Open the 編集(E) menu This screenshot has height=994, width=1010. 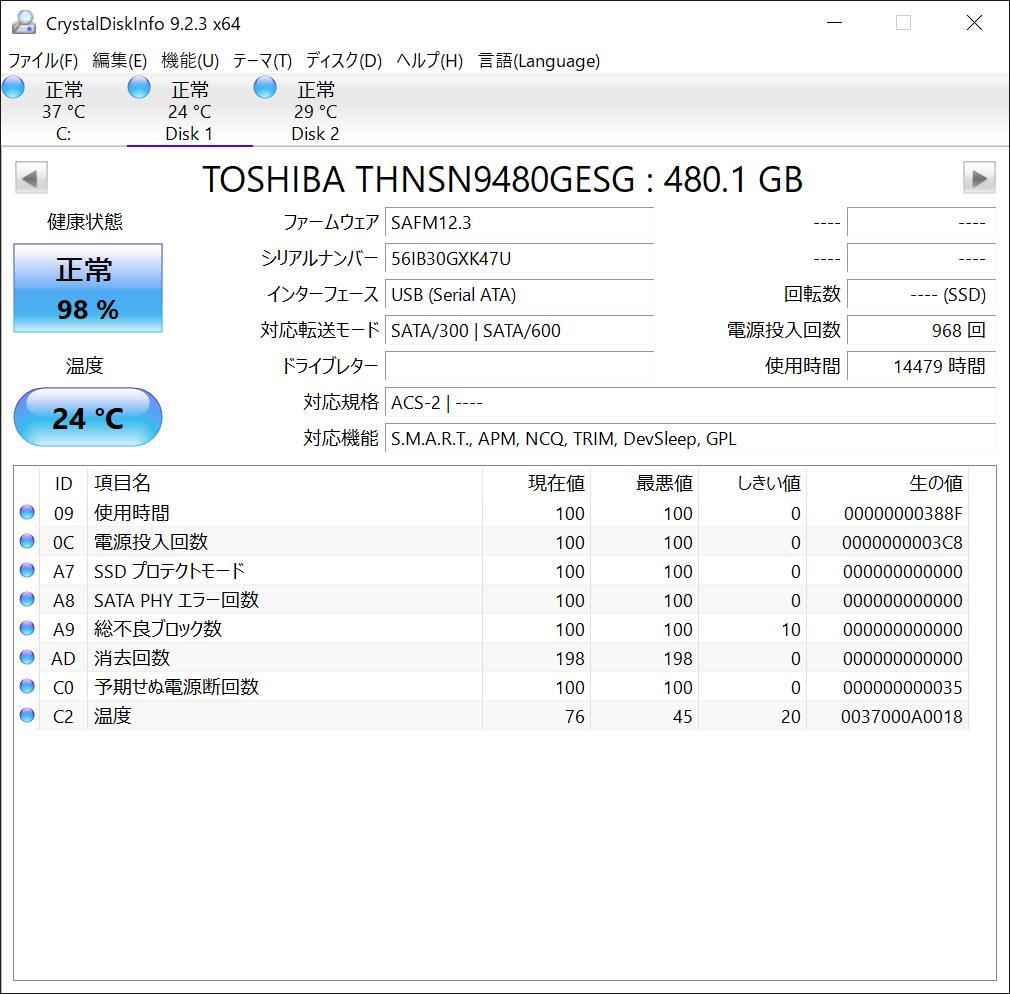[x=120, y=61]
